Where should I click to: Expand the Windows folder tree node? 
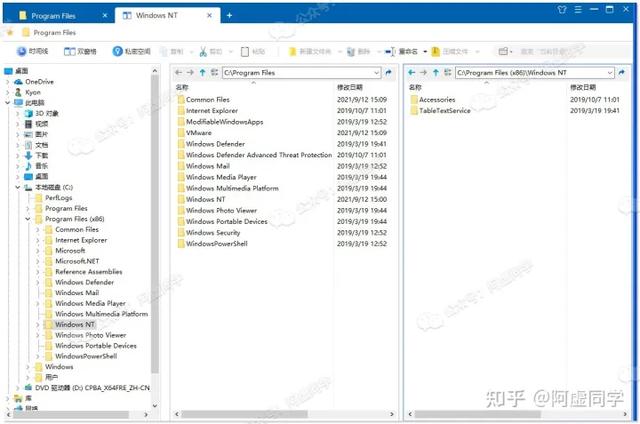28,367
